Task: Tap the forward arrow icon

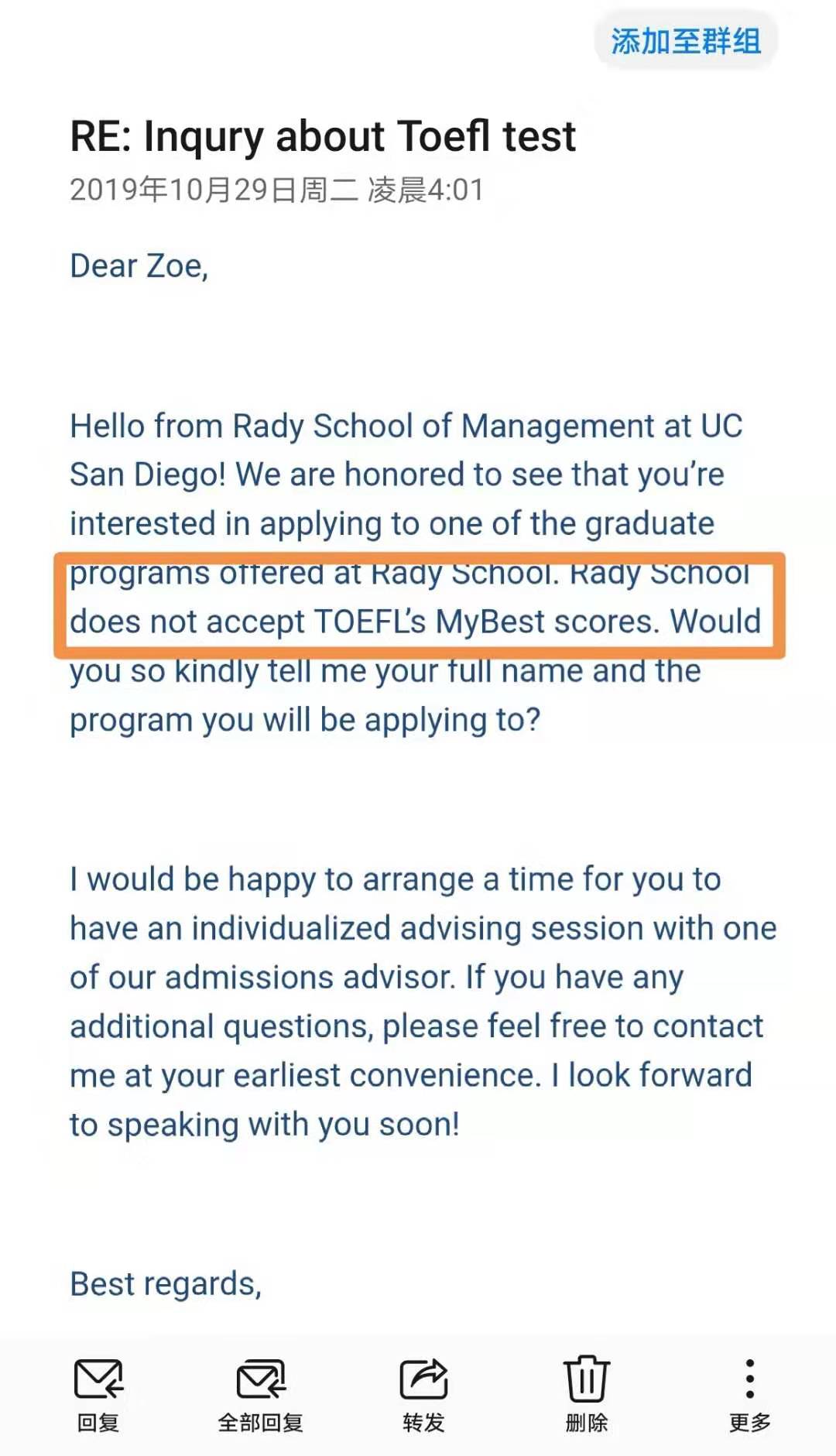Action: (423, 1379)
